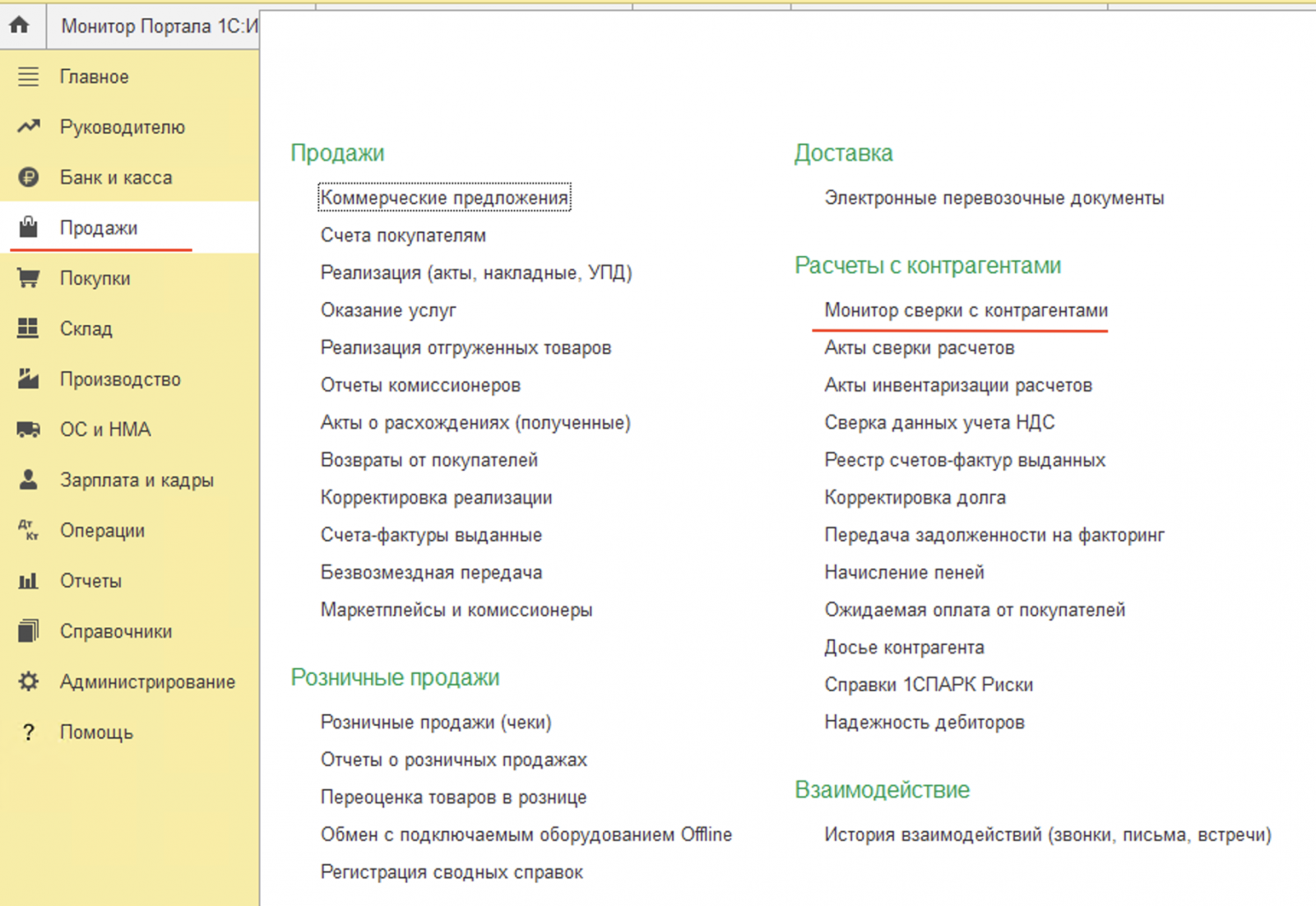
Task: Click the ОС и НМА truck icon
Action: tap(29, 430)
